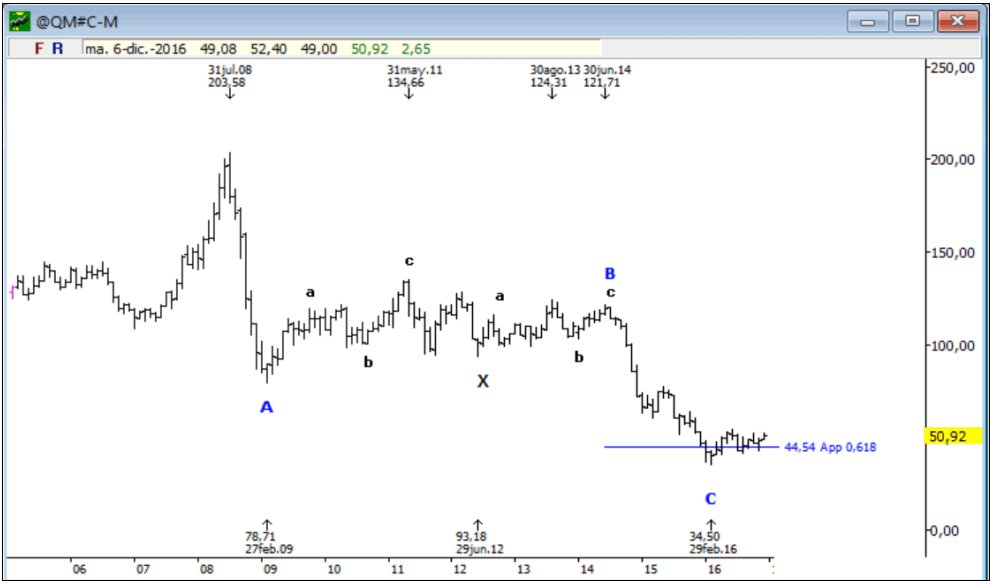
Task: Click the low value 49,00
Action: [x=319, y=49]
